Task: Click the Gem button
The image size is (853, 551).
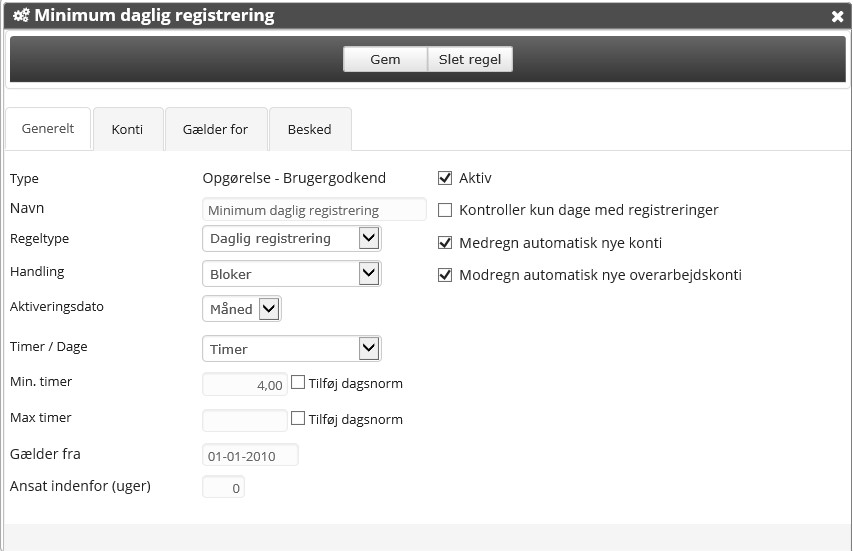Action: pyautogui.click(x=385, y=60)
